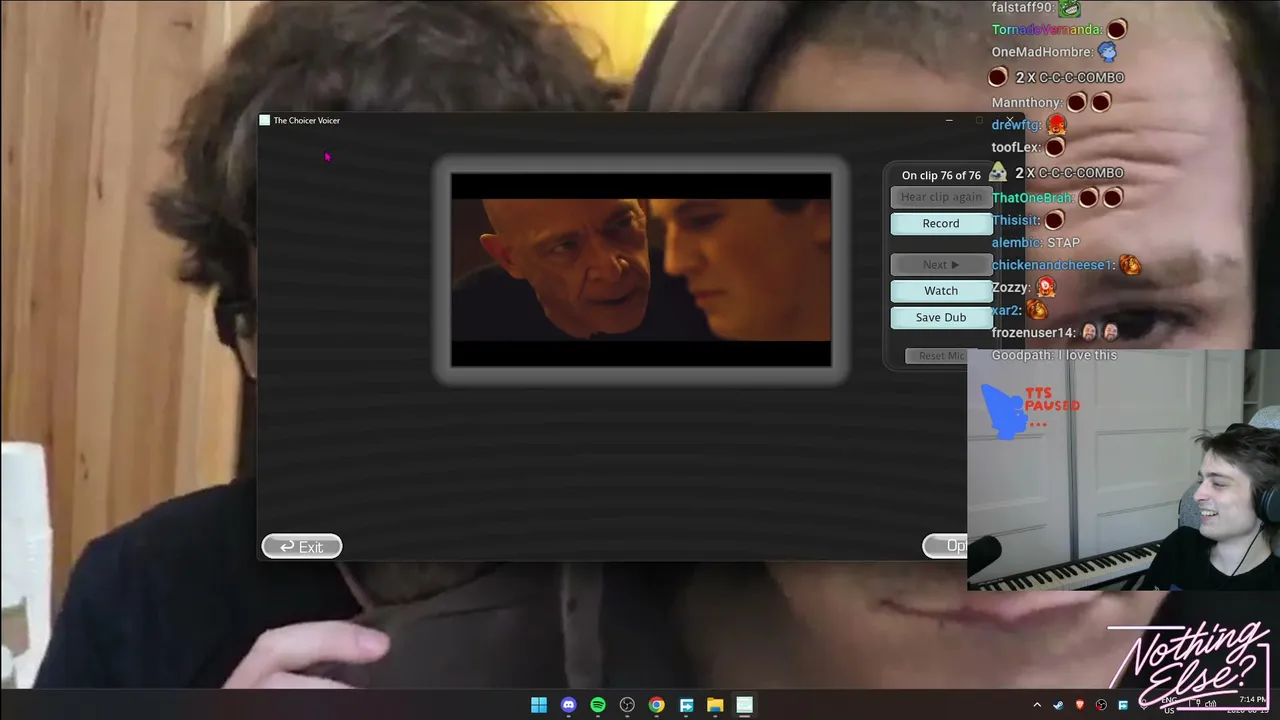Click the blue arrow tray icon
1280x720 pixels.
(x=1123, y=705)
